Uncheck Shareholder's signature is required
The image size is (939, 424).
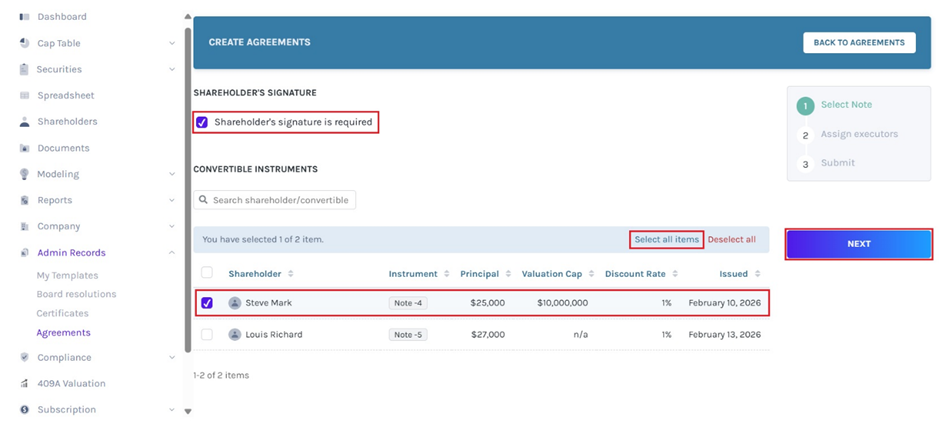(x=202, y=122)
